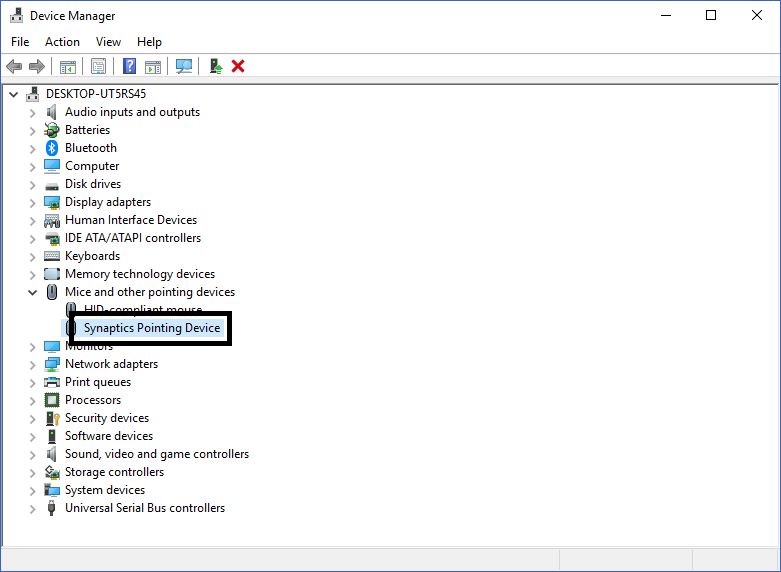Image resolution: width=781 pixels, height=572 pixels.
Task: Click the Display adapters icon
Action: [52, 202]
